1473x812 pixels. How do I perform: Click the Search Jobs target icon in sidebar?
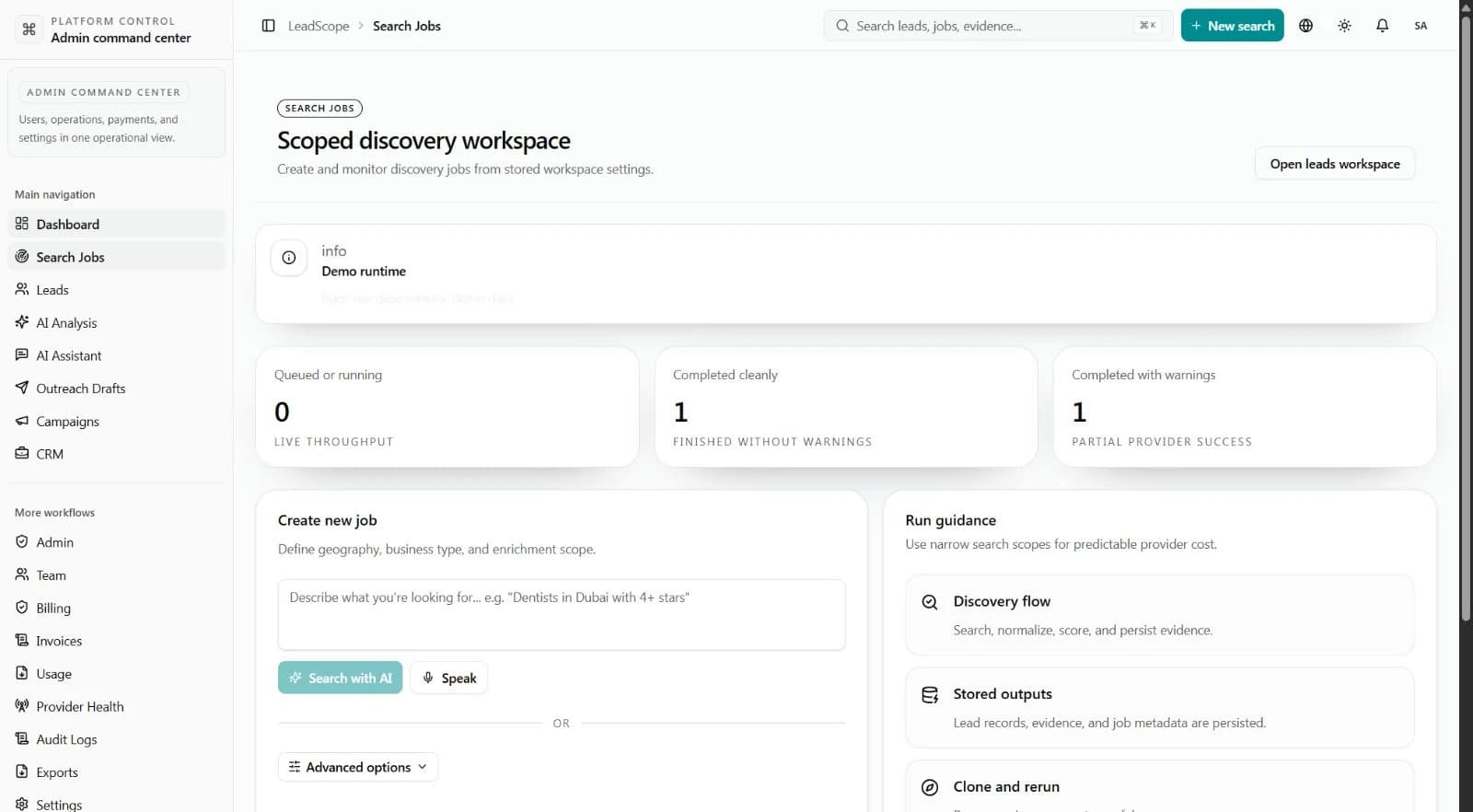pos(22,257)
